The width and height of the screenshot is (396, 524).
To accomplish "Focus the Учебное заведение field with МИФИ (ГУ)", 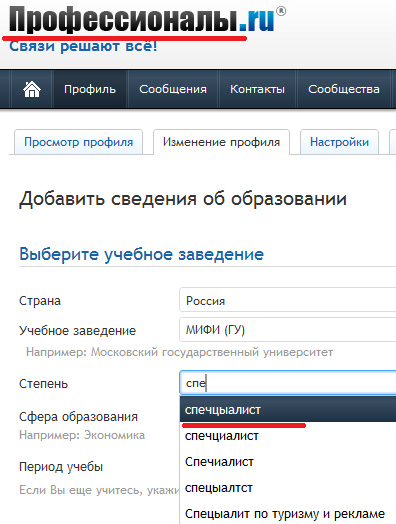I will (x=288, y=330).
